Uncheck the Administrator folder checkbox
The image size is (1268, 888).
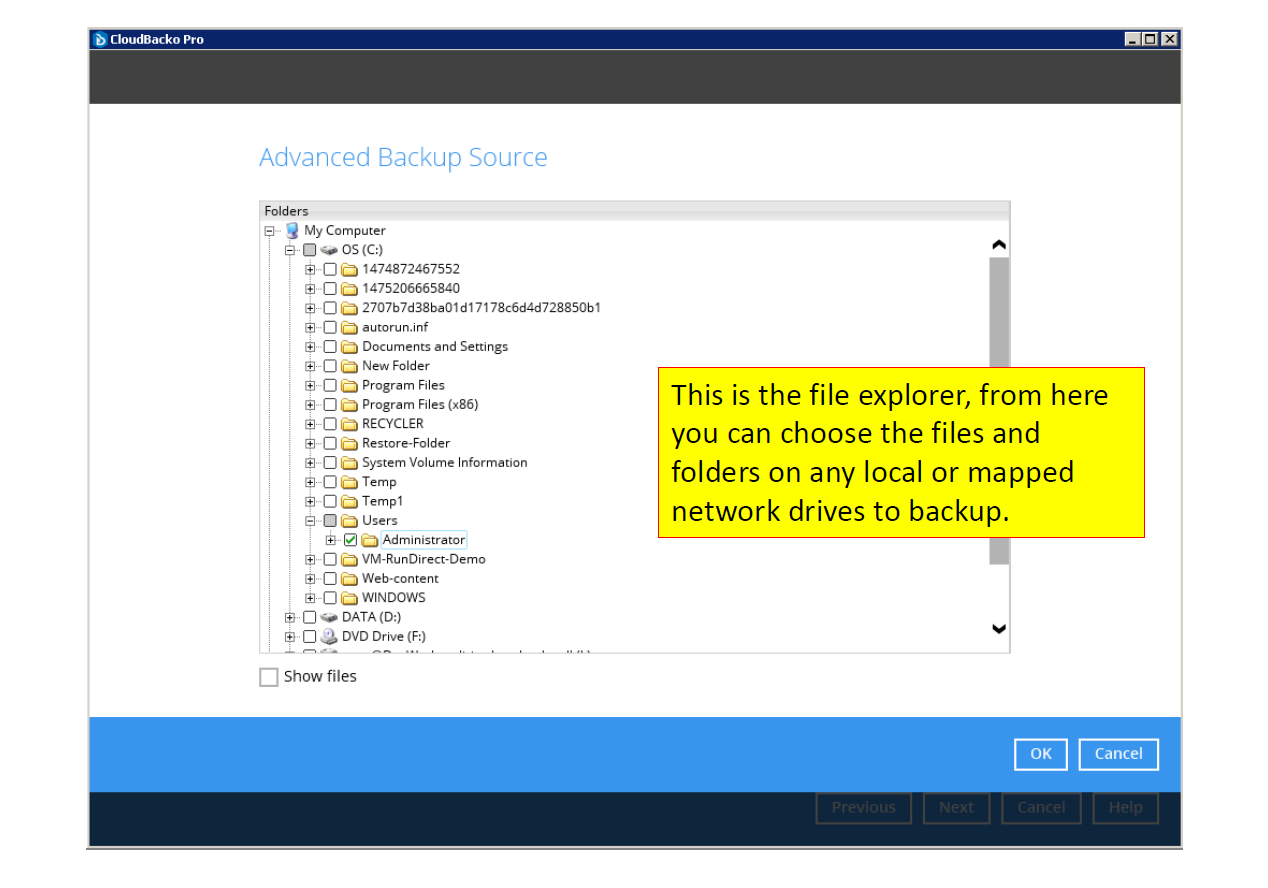[350, 539]
